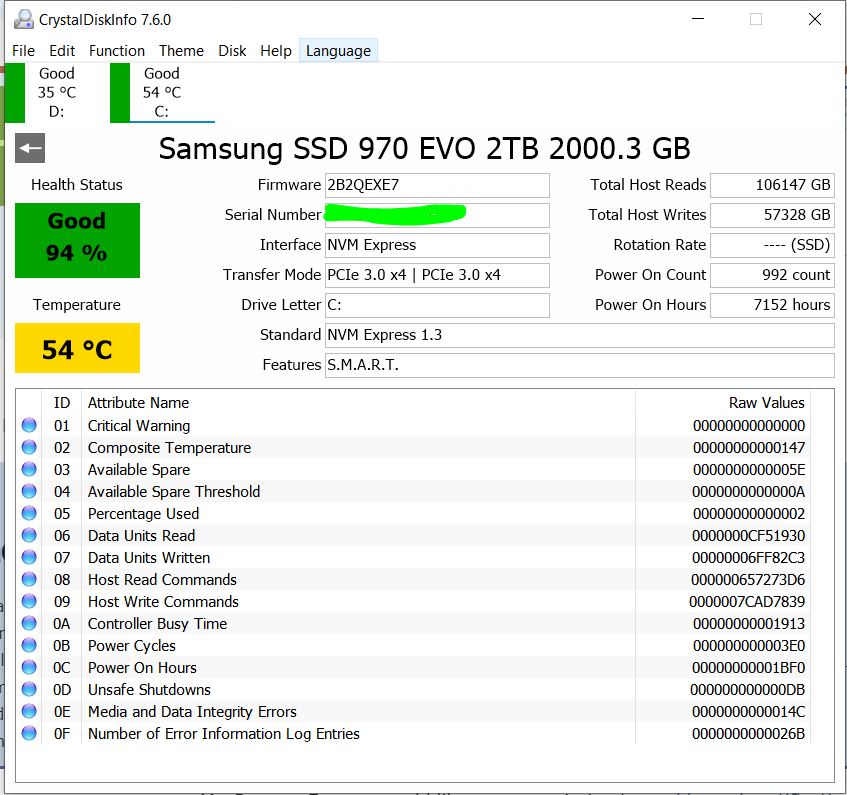Click the Transfer Mode PCIe 3.0 x4 field
The height and width of the screenshot is (795, 847).
coord(437,275)
